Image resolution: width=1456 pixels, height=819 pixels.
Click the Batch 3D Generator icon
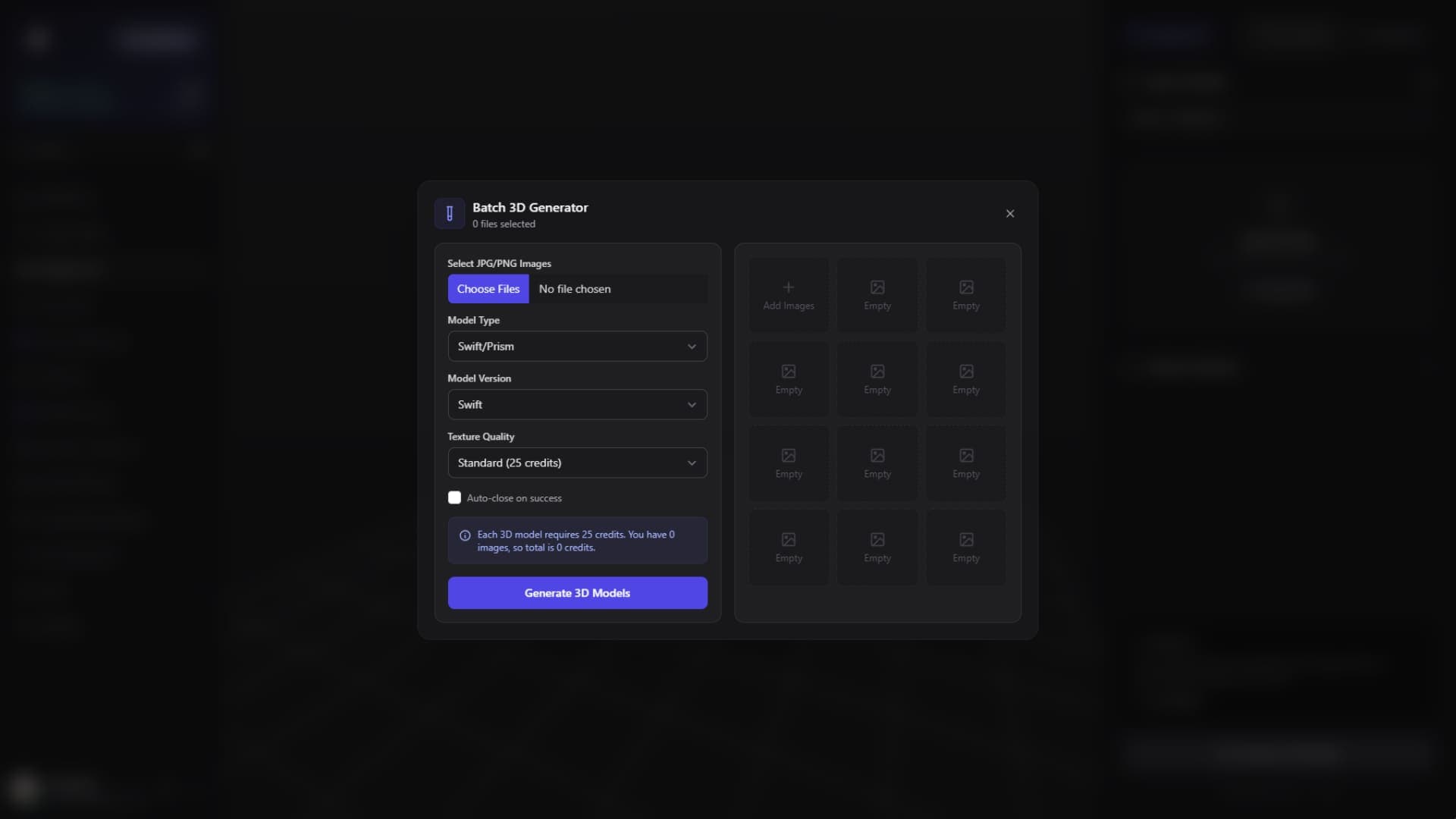(x=449, y=213)
